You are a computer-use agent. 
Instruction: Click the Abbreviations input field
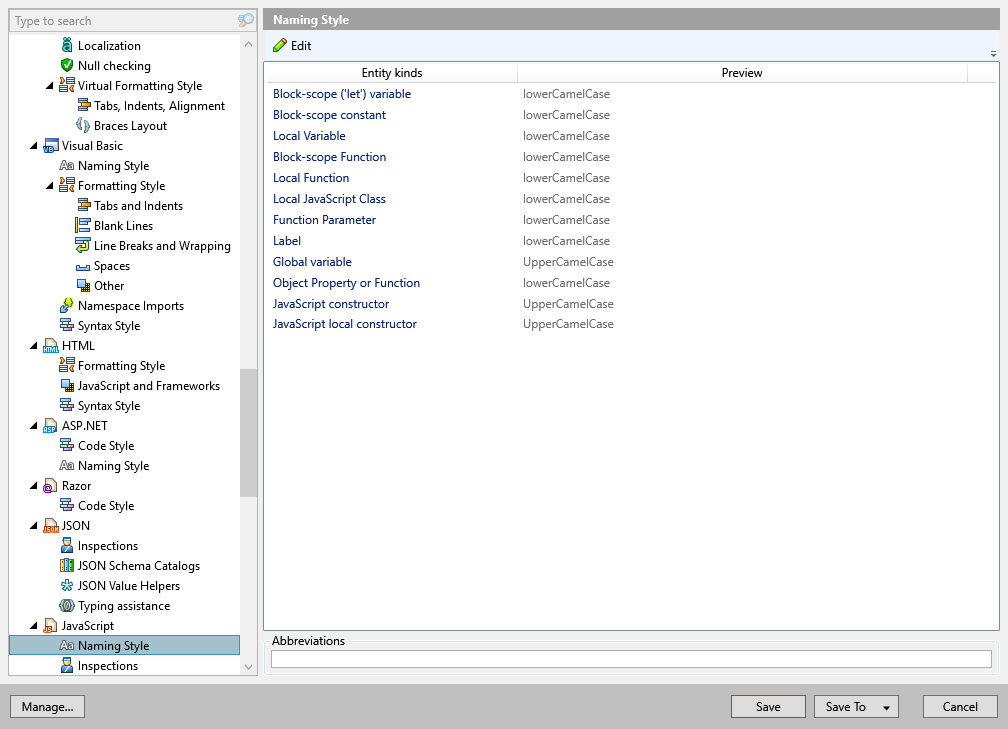(x=630, y=659)
